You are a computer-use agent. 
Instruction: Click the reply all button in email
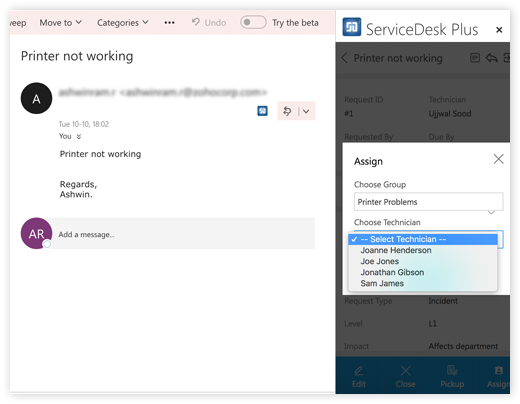pyautogui.click(x=287, y=111)
